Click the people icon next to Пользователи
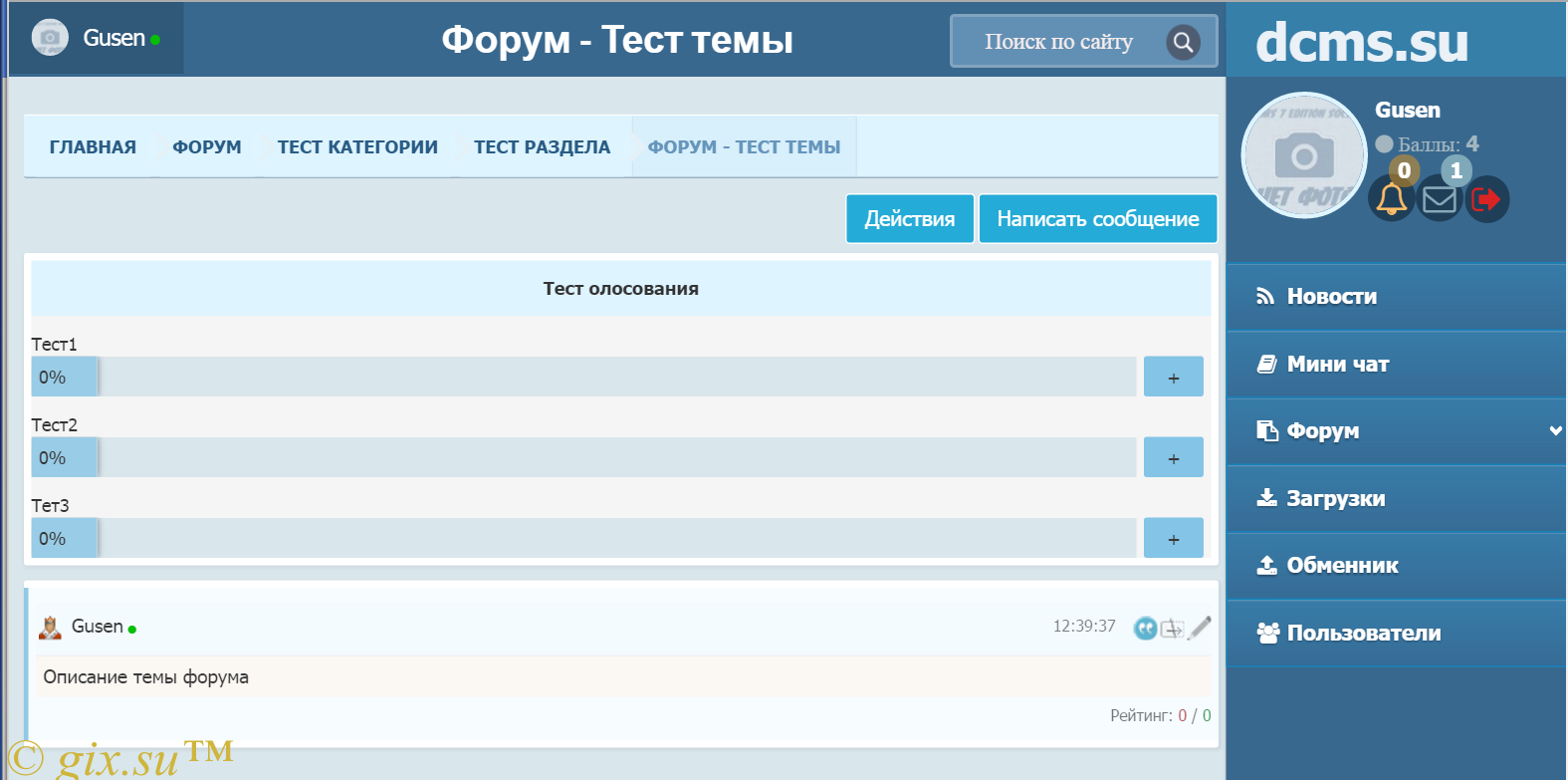1568x780 pixels. click(x=1267, y=633)
